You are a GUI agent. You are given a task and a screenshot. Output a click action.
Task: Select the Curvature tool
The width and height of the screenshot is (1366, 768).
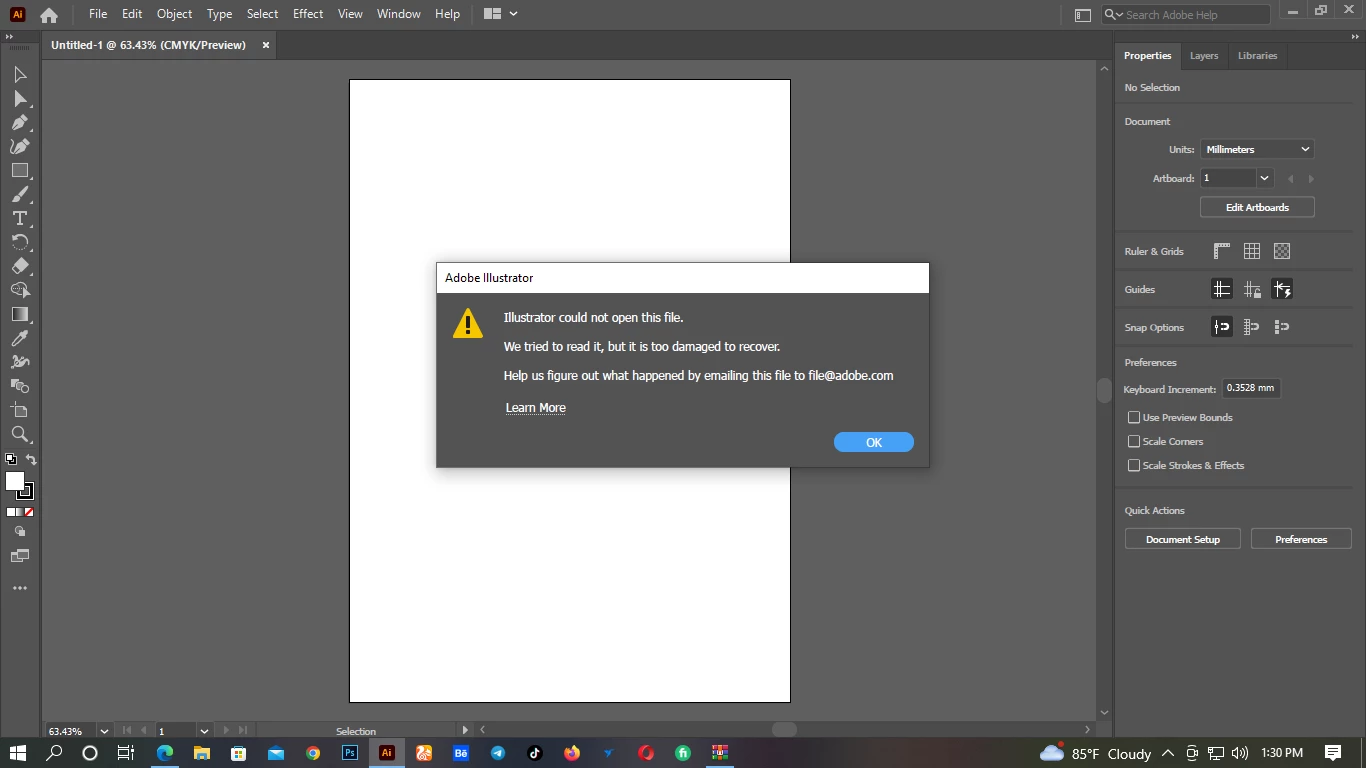tap(20, 147)
